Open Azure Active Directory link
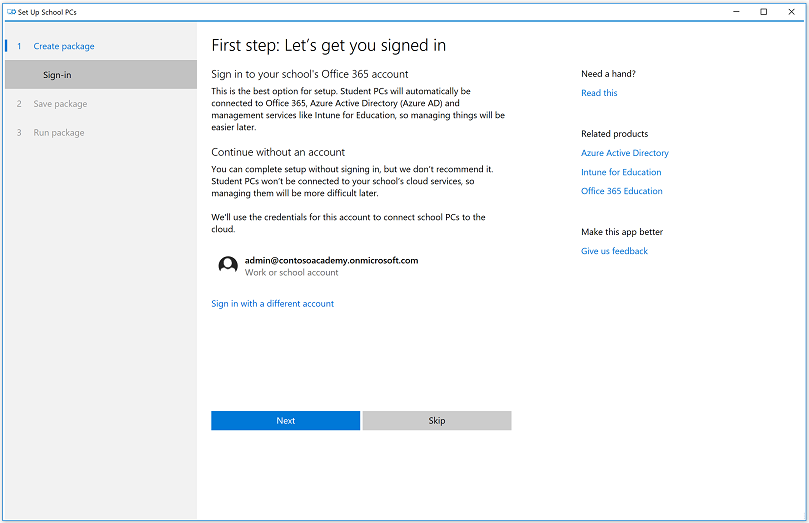The width and height of the screenshot is (809, 523). (x=624, y=153)
